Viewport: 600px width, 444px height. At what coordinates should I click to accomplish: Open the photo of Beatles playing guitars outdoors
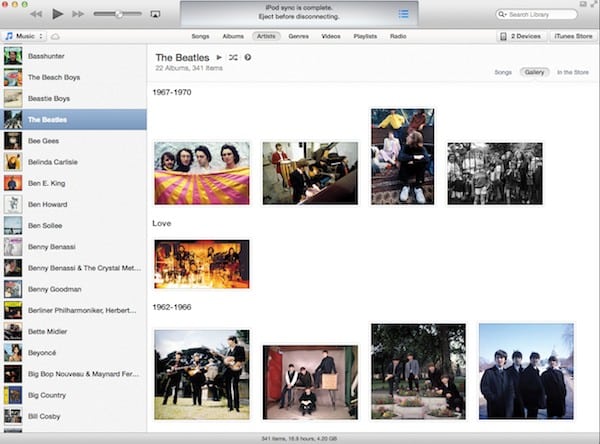202,375
